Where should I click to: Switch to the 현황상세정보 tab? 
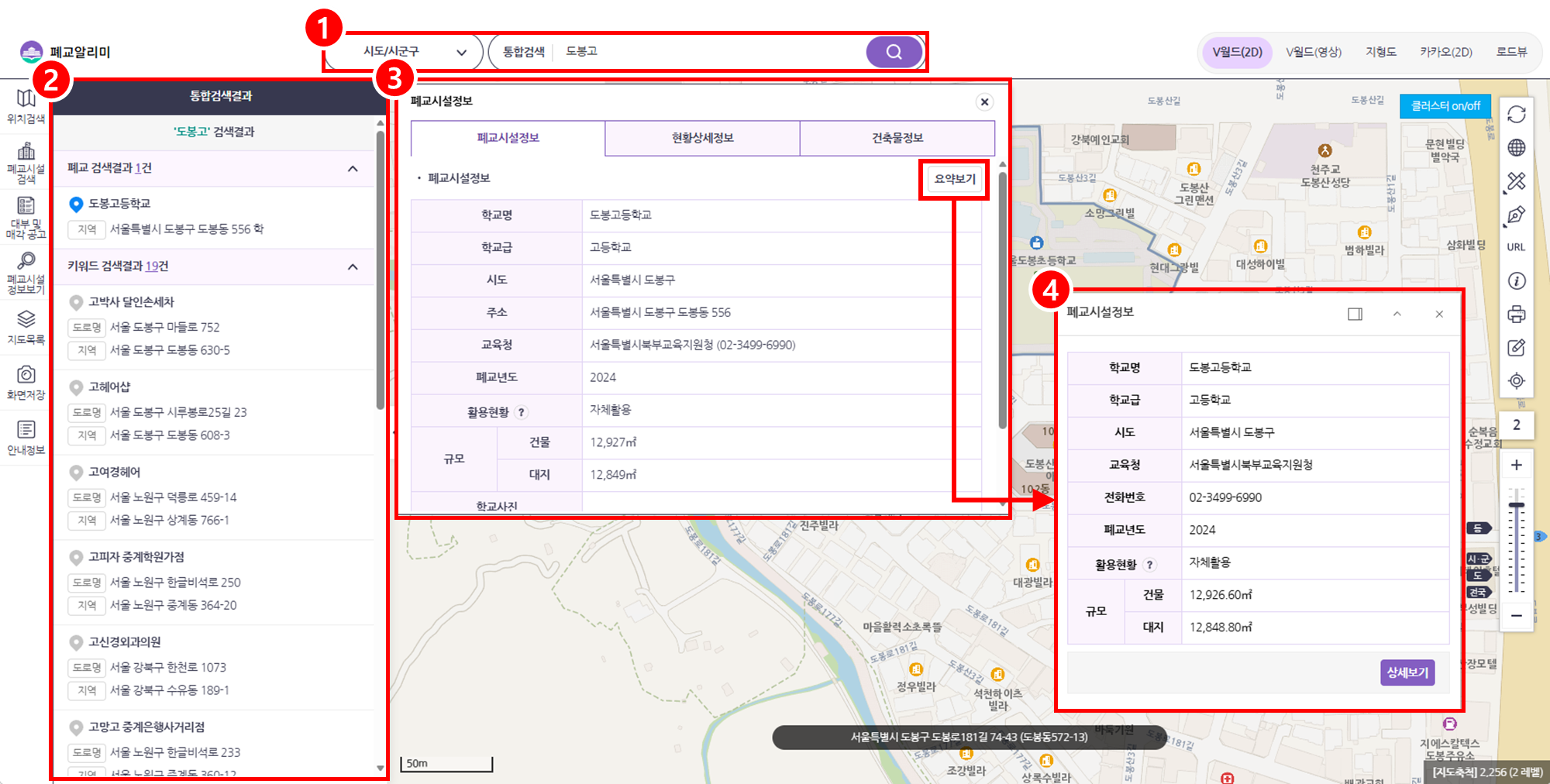pyautogui.click(x=702, y=138)
